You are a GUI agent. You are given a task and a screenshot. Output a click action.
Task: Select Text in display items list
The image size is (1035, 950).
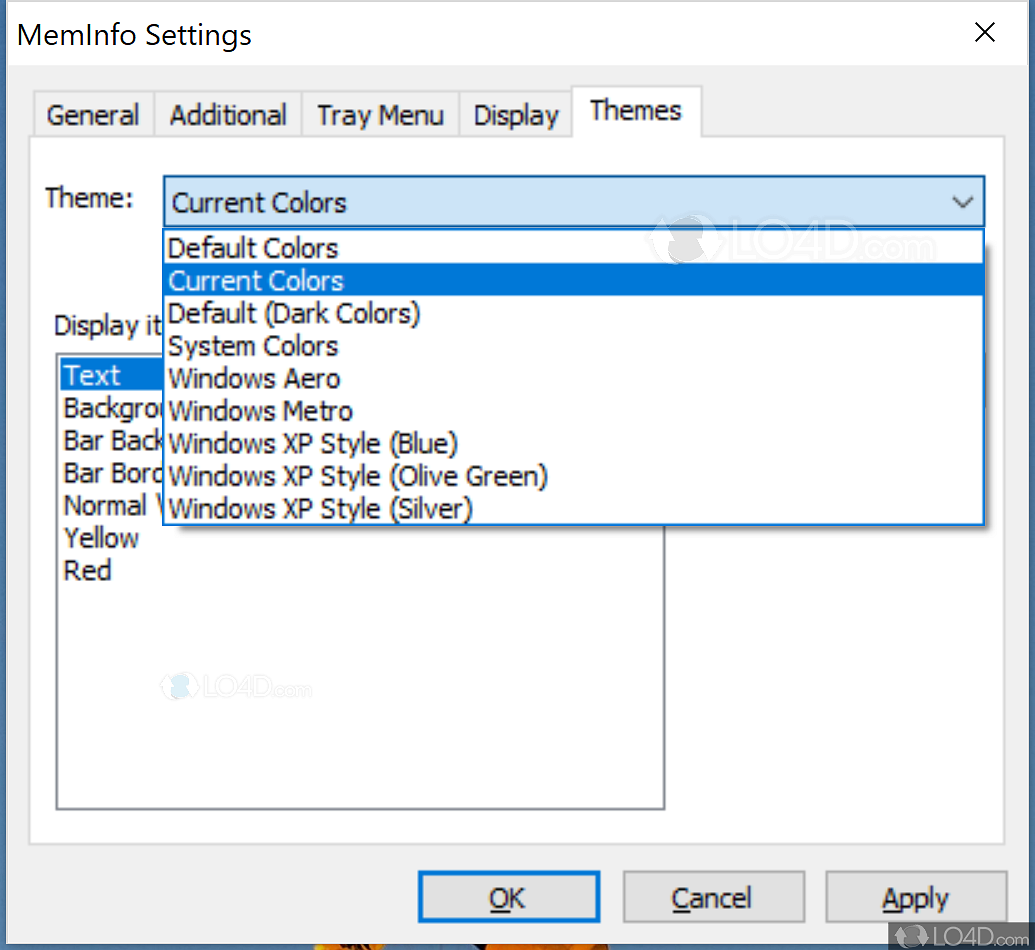pos(93,375)
